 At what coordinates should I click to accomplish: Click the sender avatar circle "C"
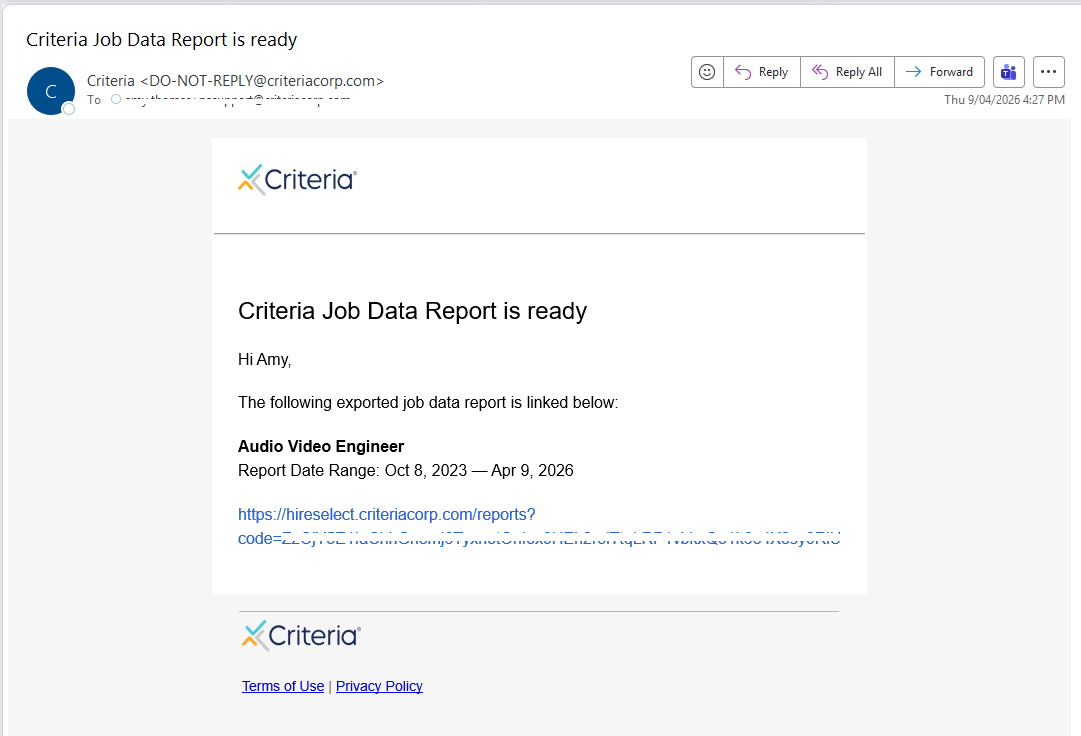[50, 91]
